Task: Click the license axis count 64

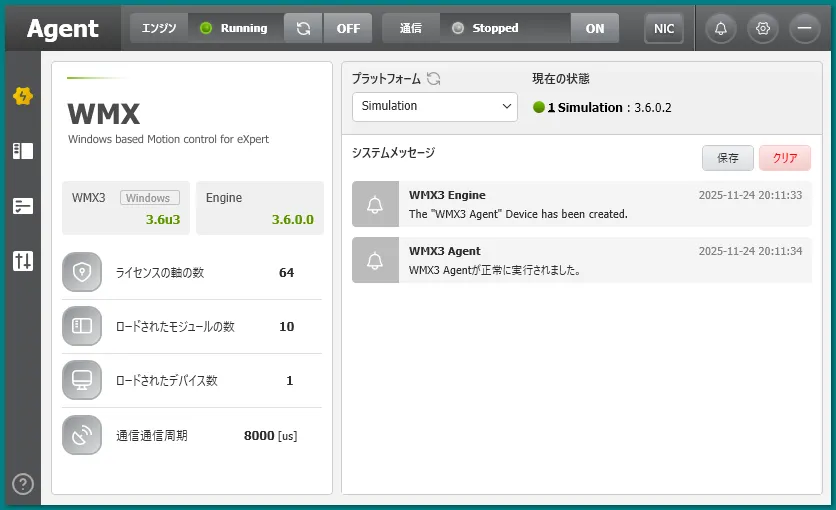Action: tap(286, 273)
